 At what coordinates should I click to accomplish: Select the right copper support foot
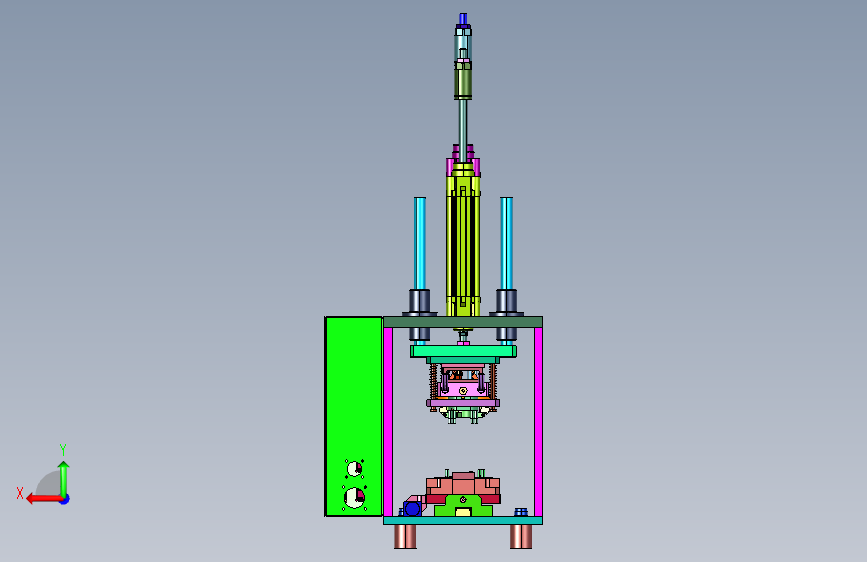[x=521, y=537]
